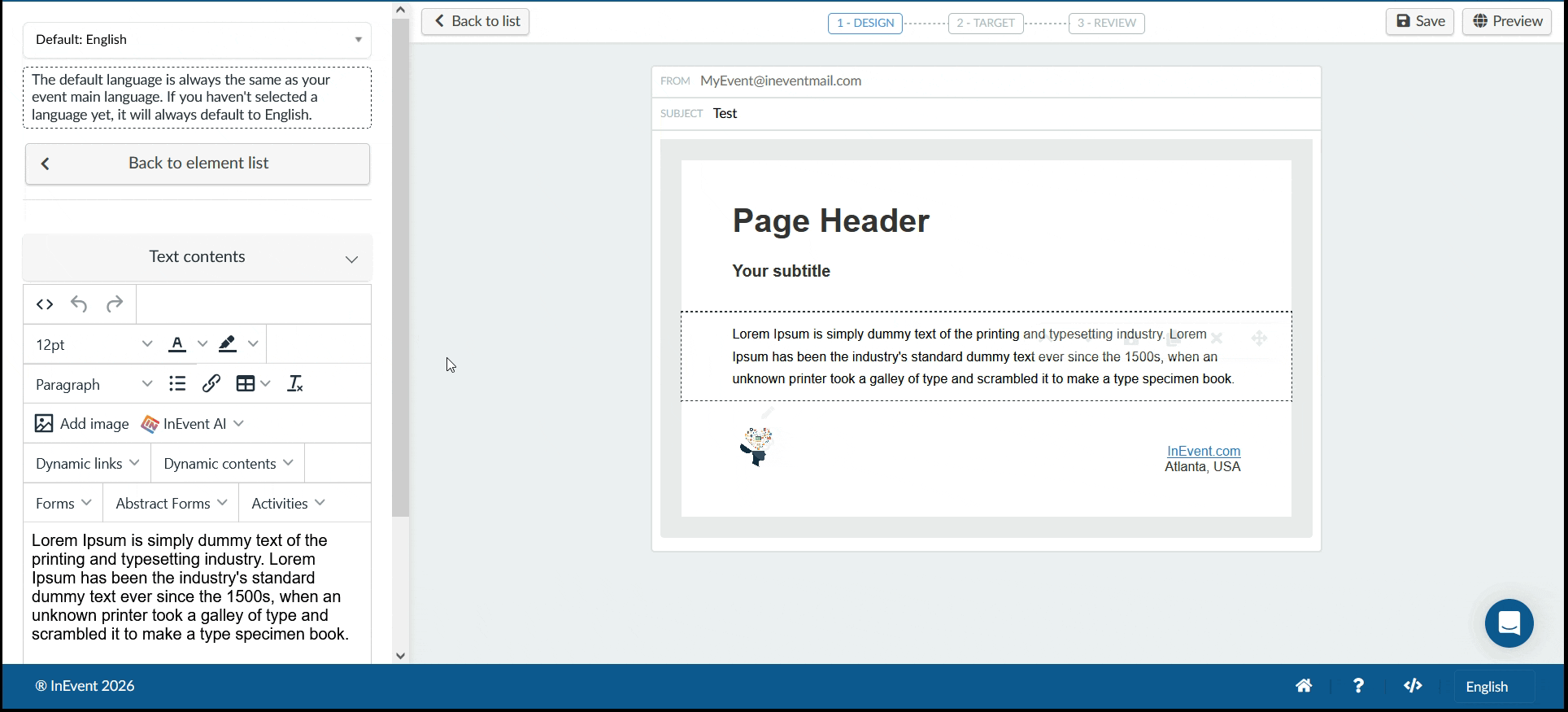
Task: Switch to the 2 - TARGET step
Action: (986, 23)
